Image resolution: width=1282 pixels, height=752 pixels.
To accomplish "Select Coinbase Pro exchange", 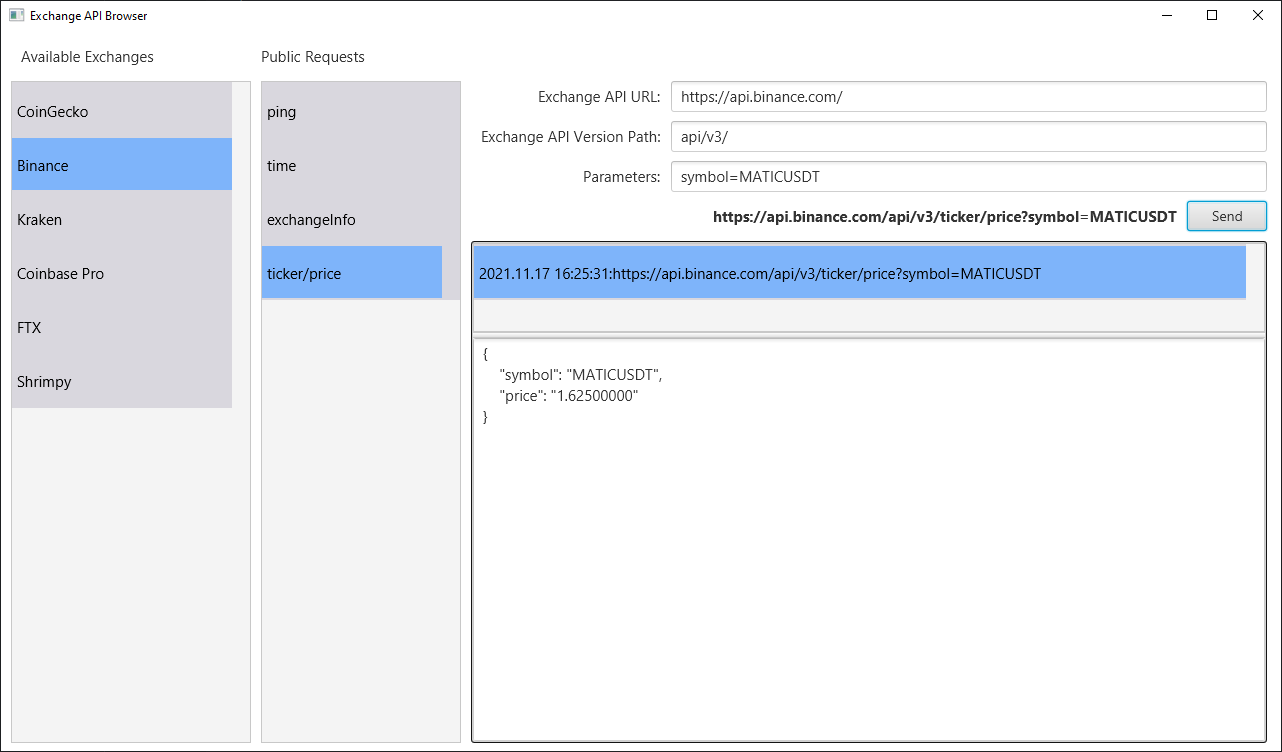I will click(121, 274).
